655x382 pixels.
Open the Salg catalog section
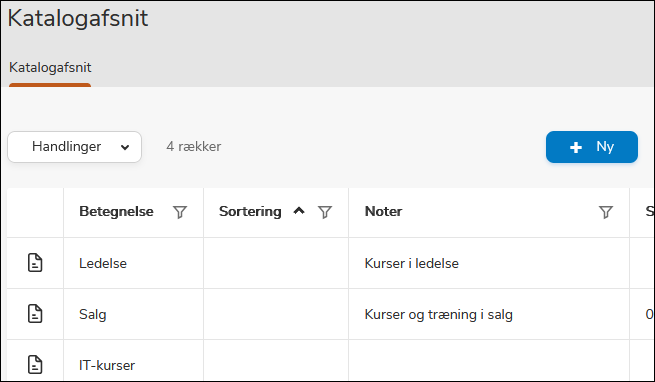click(92, 314)
